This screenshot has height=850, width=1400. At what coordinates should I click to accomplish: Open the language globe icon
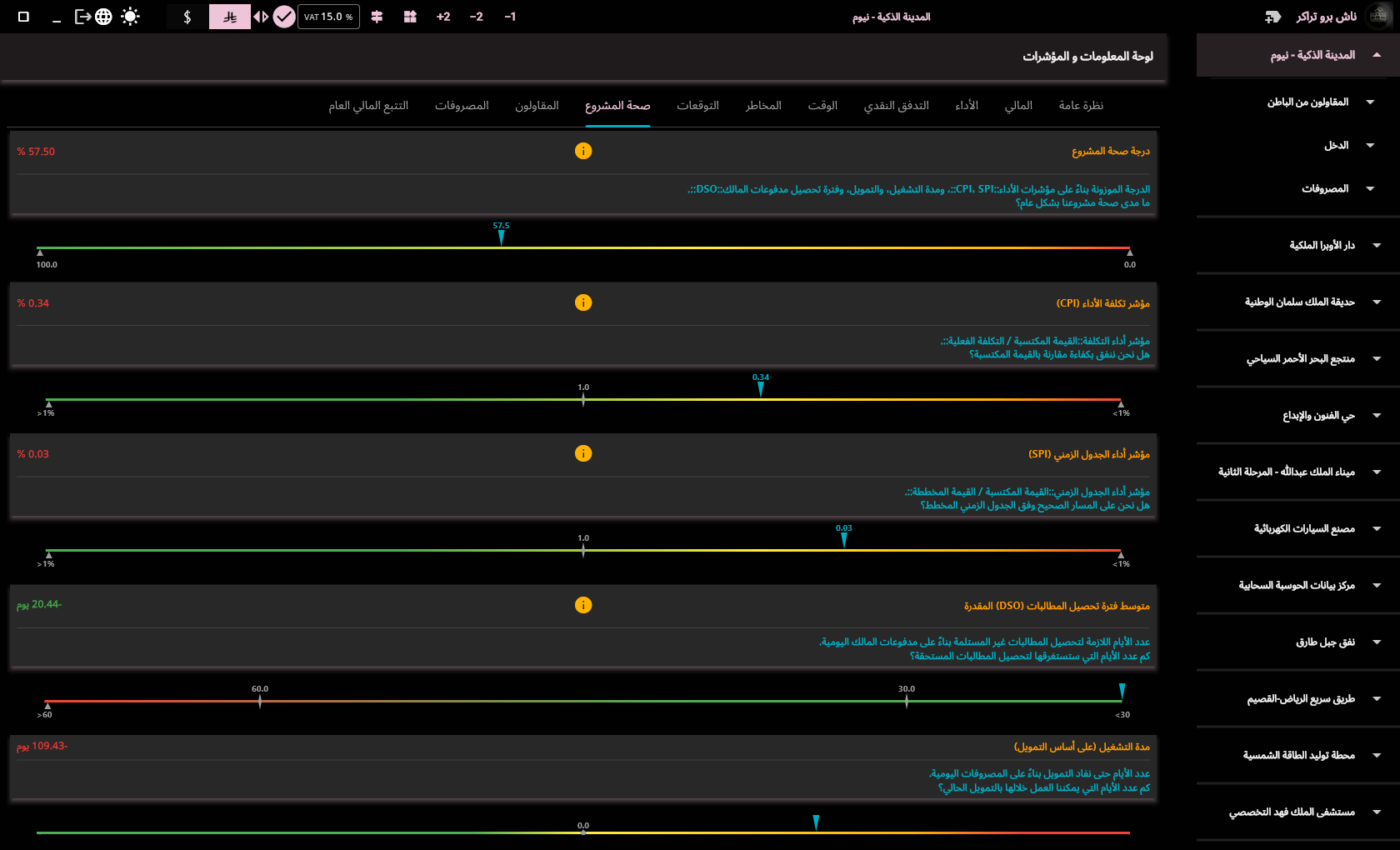(103, 17)
